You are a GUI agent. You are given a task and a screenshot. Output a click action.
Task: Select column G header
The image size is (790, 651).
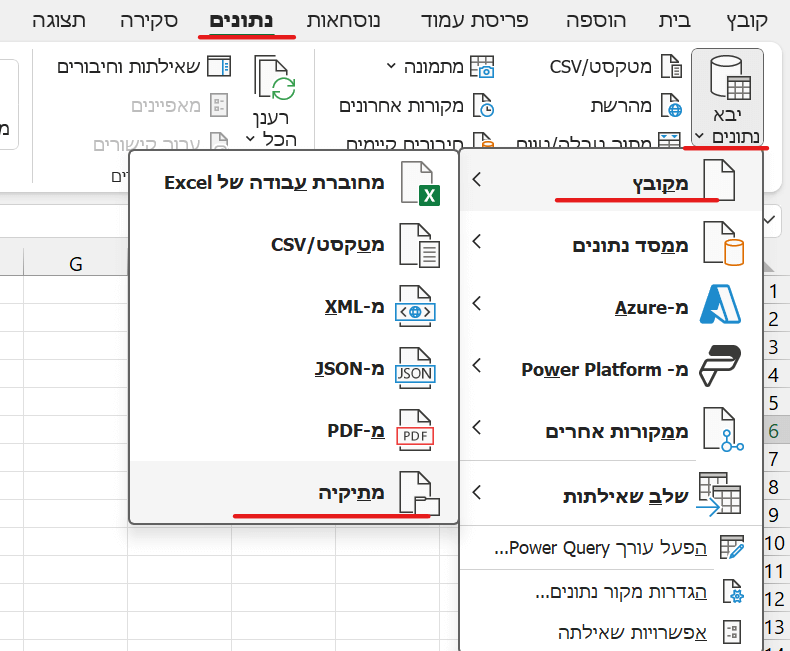[76, 264]
